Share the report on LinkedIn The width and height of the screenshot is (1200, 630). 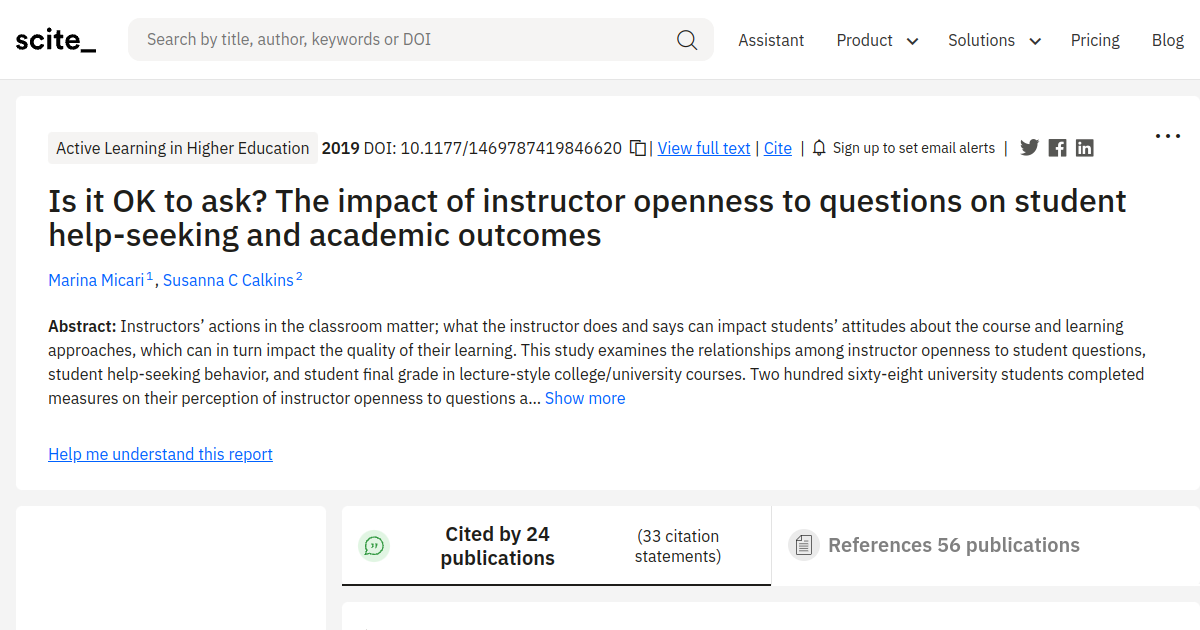coord(1084,147)
